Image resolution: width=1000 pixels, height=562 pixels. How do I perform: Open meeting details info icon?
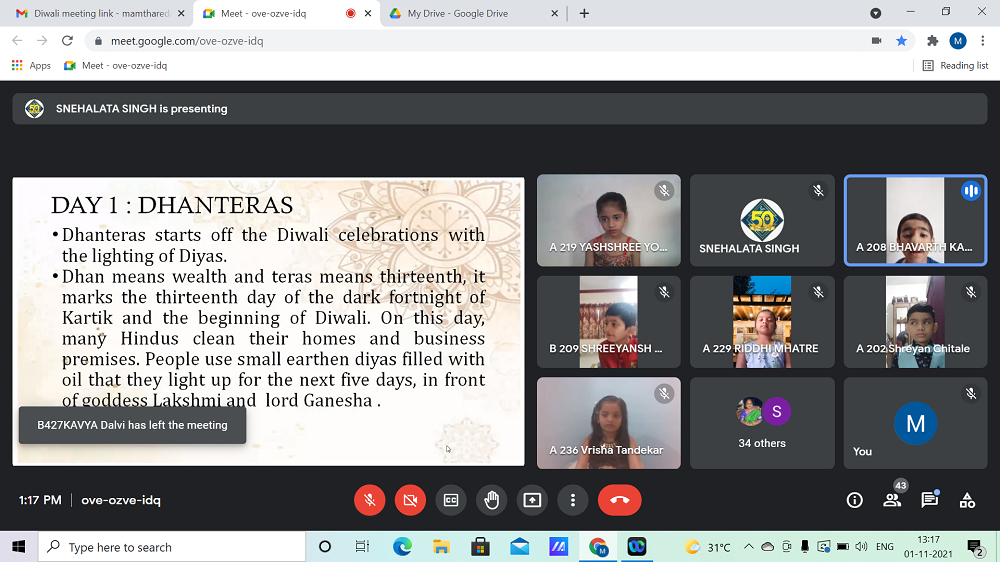[x=854, y=500]
